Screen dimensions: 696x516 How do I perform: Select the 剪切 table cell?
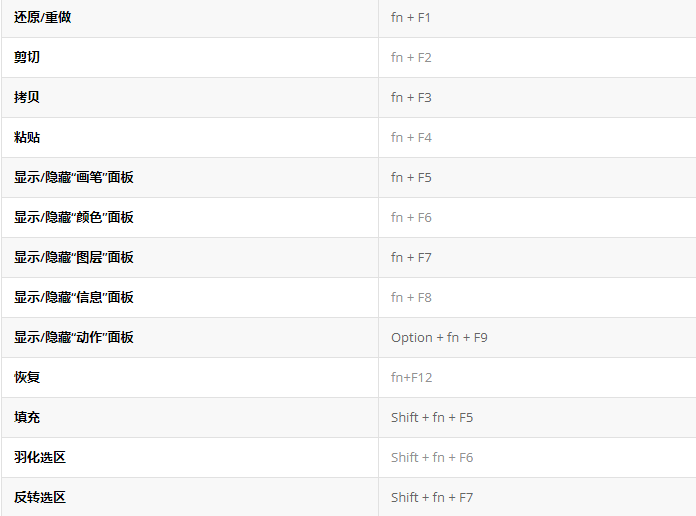pyautogui.click(x=27, y=58)
